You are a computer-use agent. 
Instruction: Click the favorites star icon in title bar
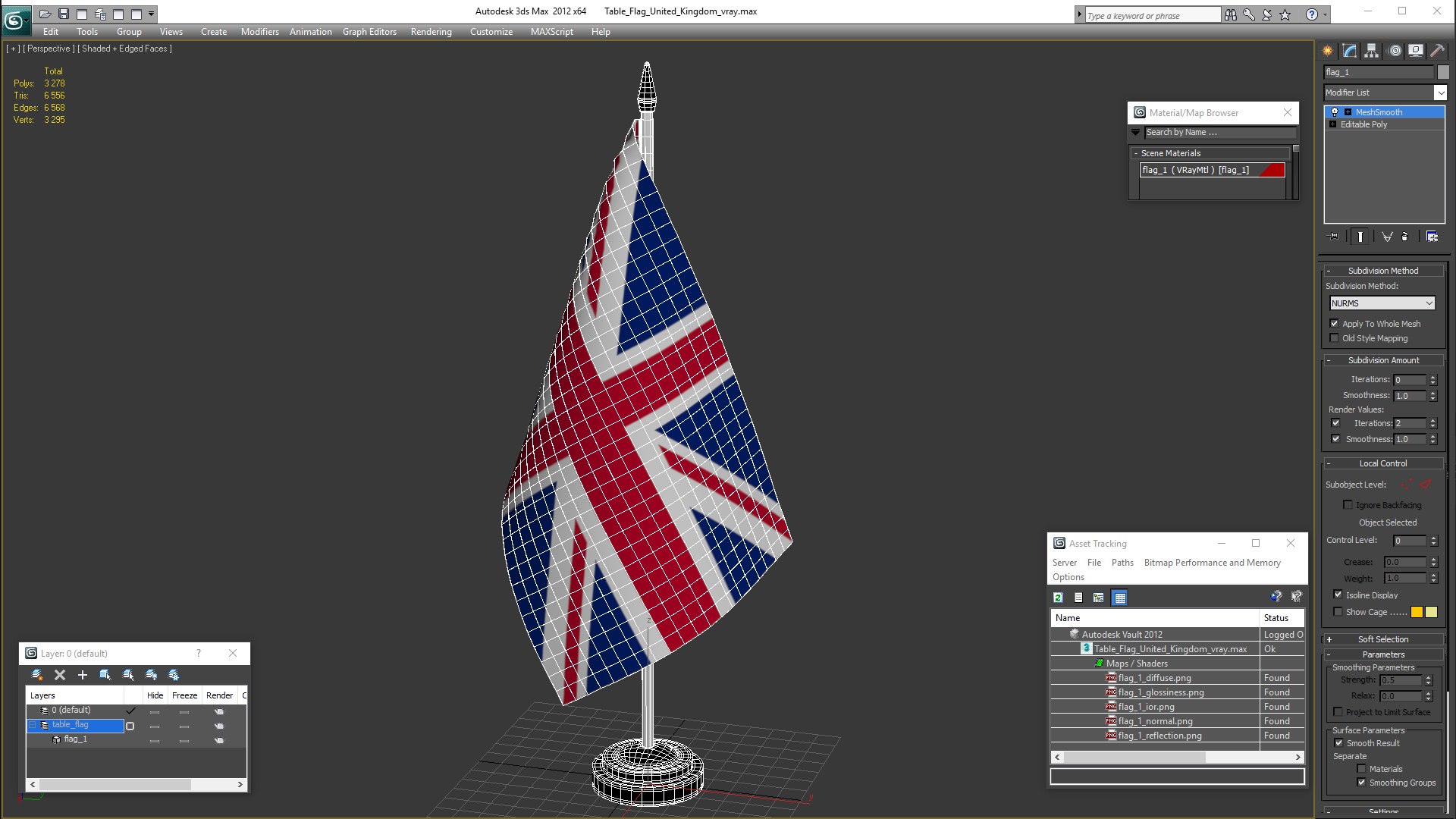click(1285, 14)
